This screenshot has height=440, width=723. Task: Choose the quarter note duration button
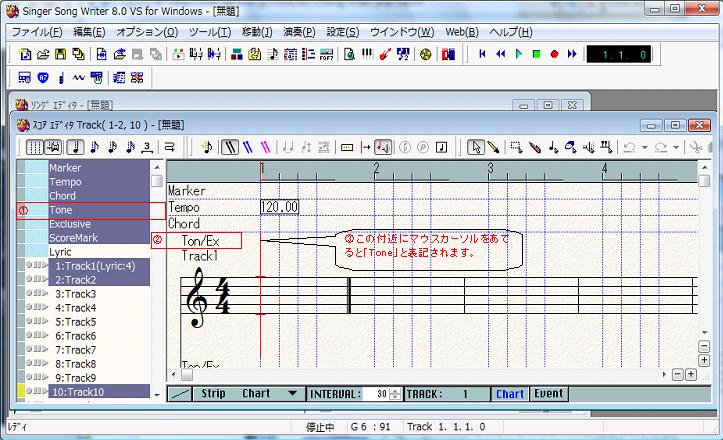click(76, 147)
